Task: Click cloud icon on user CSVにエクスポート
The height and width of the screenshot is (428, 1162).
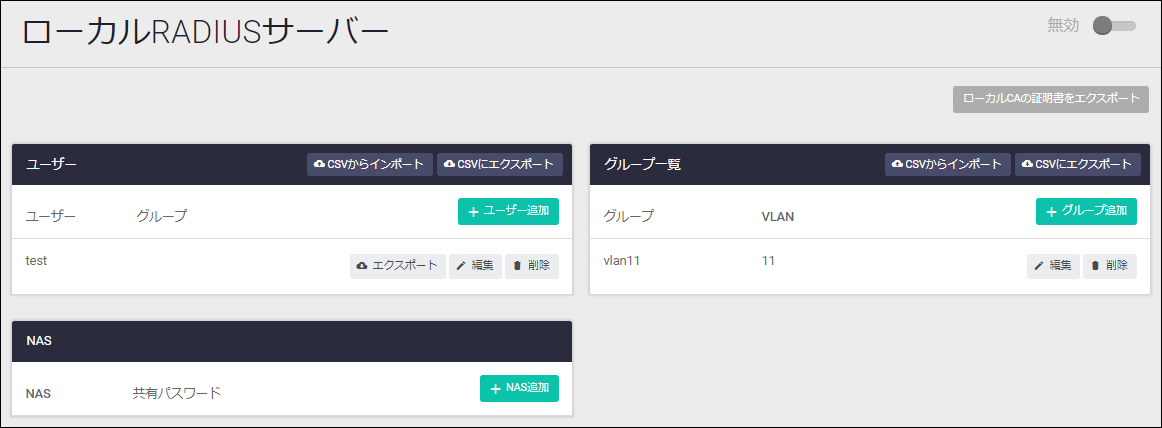Action: pos(449,164)
